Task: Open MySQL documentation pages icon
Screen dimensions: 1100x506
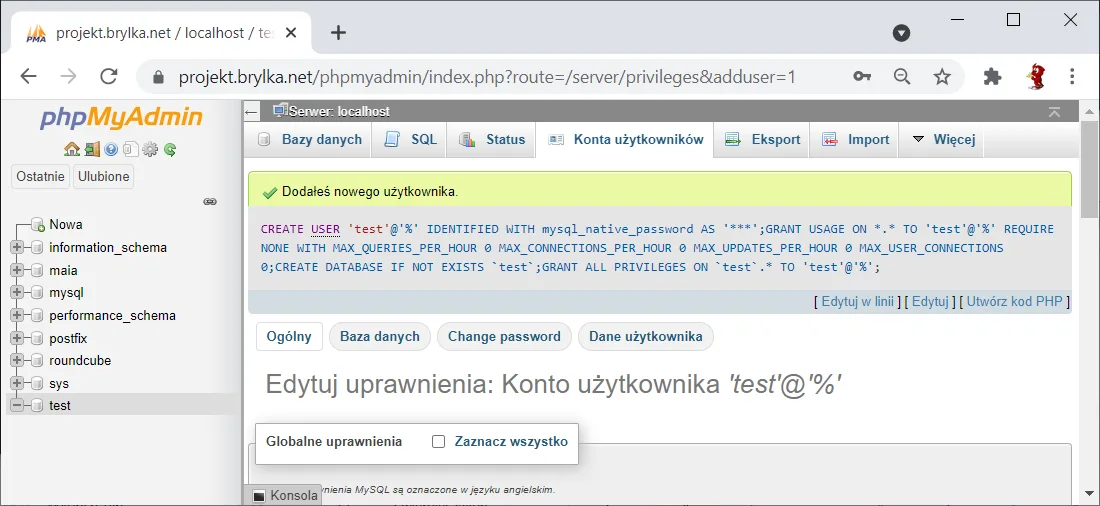Action: point(130,149)
